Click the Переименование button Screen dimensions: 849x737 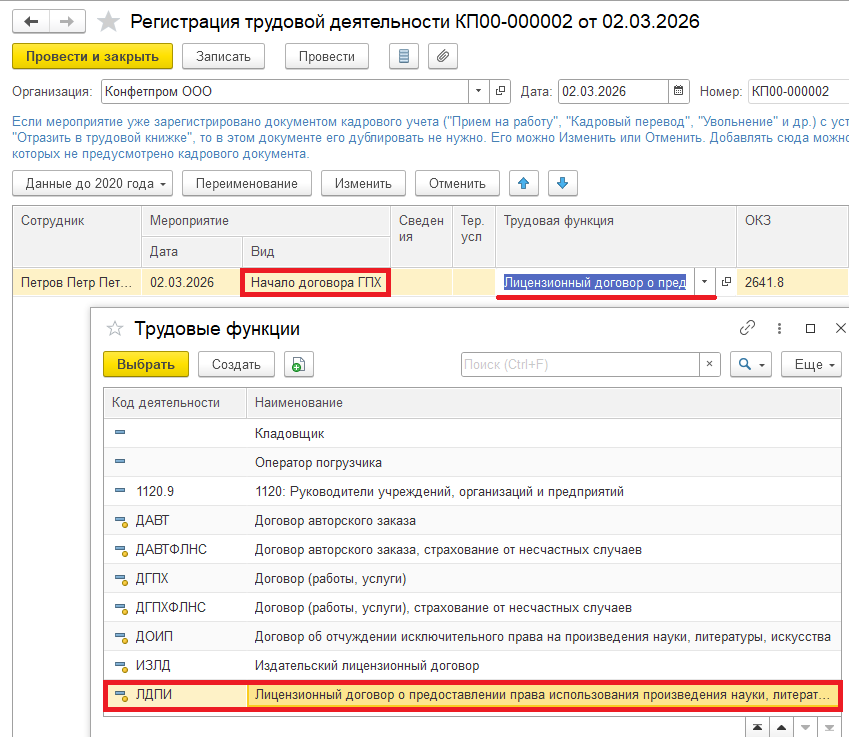tap(247, 184)
